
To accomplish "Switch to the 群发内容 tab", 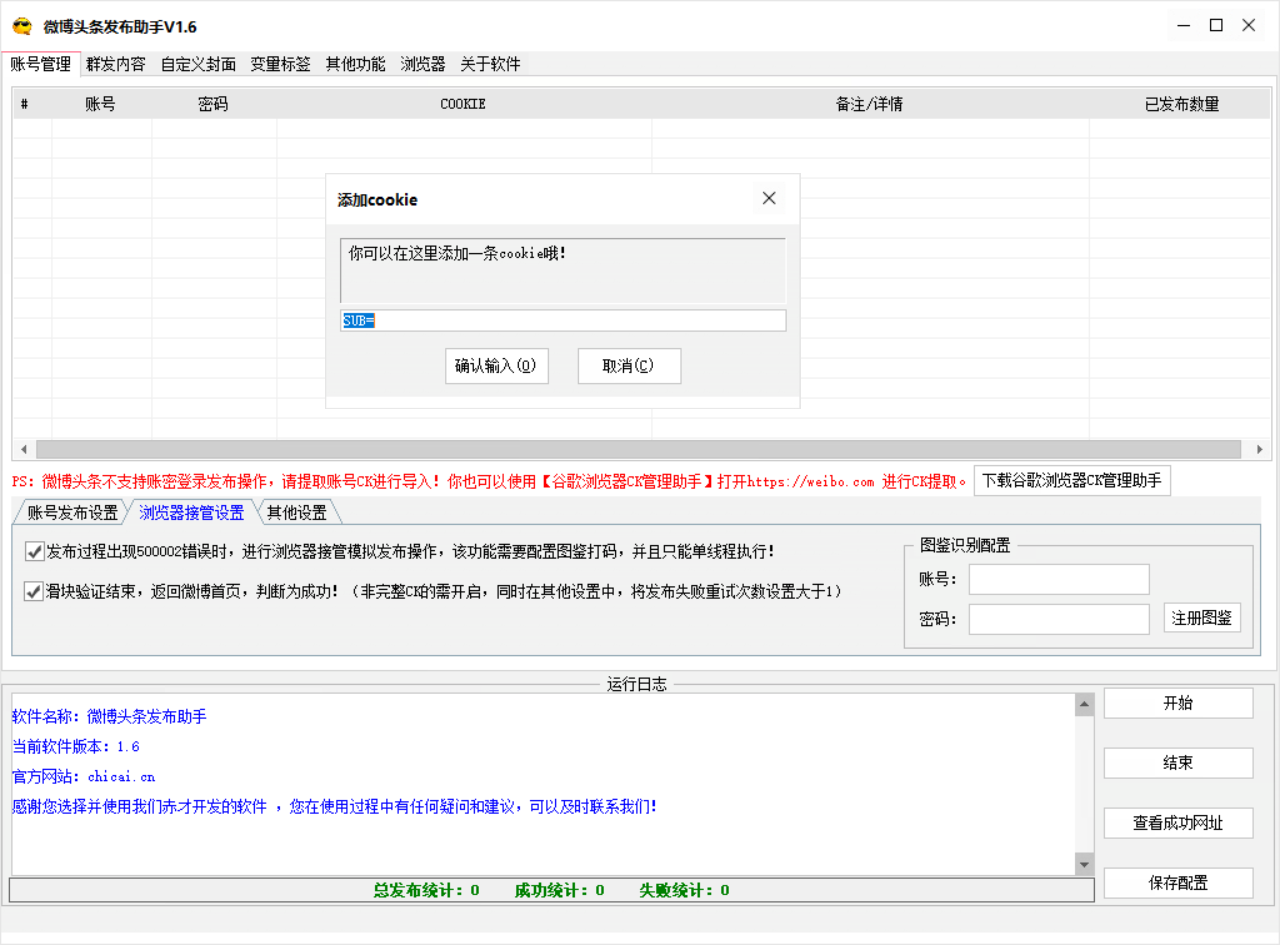I will pyautogui.click(x=116, y=64).
